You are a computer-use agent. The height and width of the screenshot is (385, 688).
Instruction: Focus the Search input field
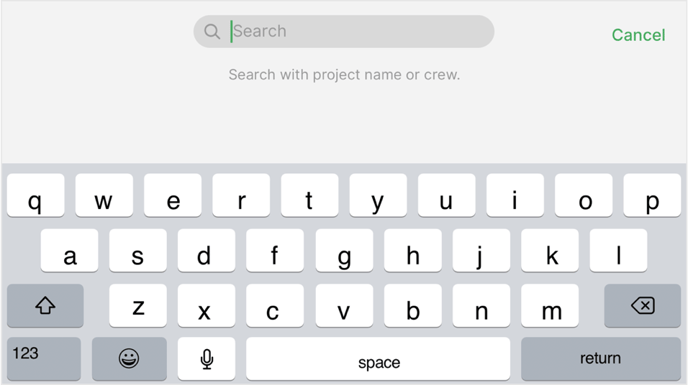pyautogui.click(x=344, y=32)
